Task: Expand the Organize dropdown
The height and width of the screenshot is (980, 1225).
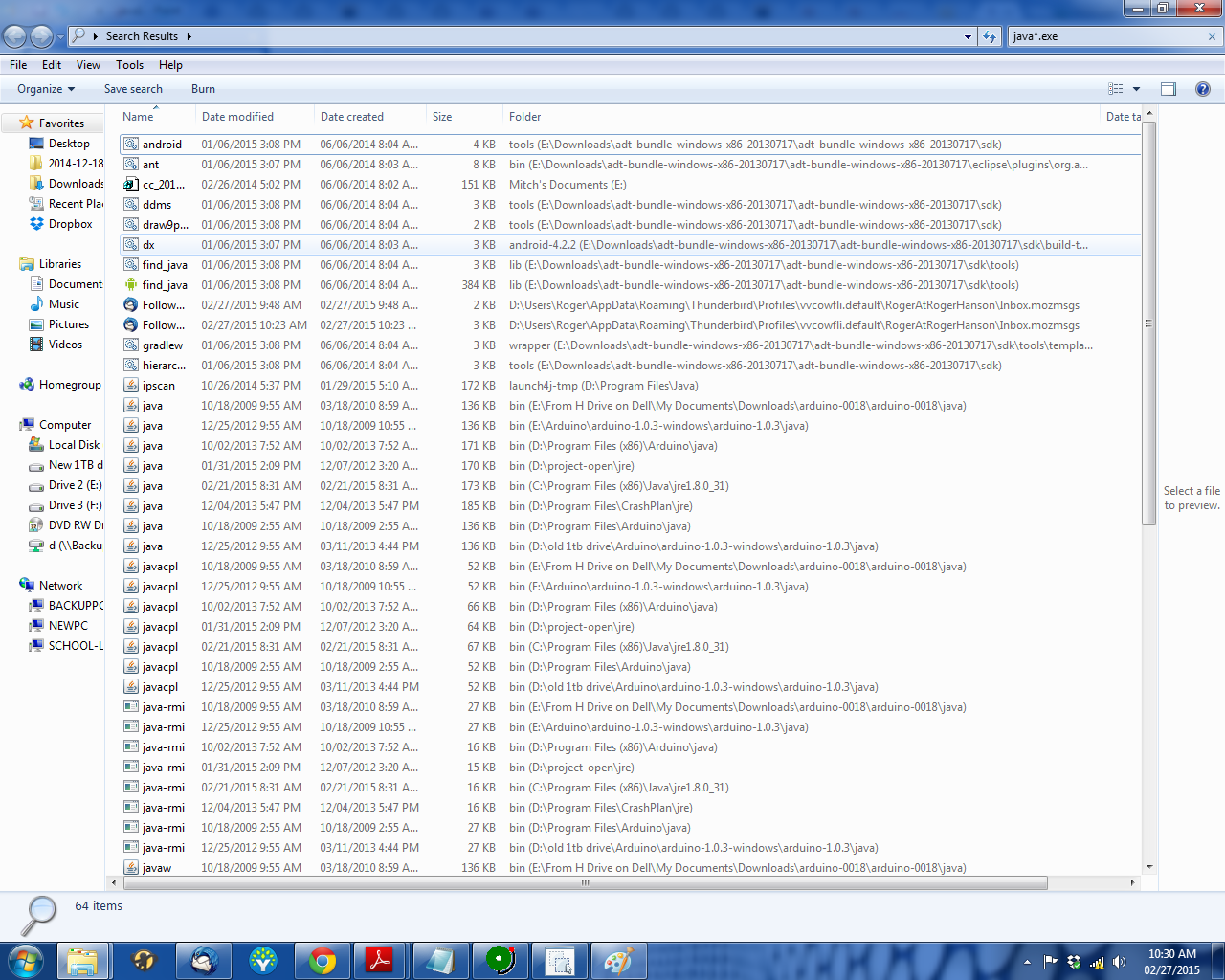Action: [x=46, y=89]
